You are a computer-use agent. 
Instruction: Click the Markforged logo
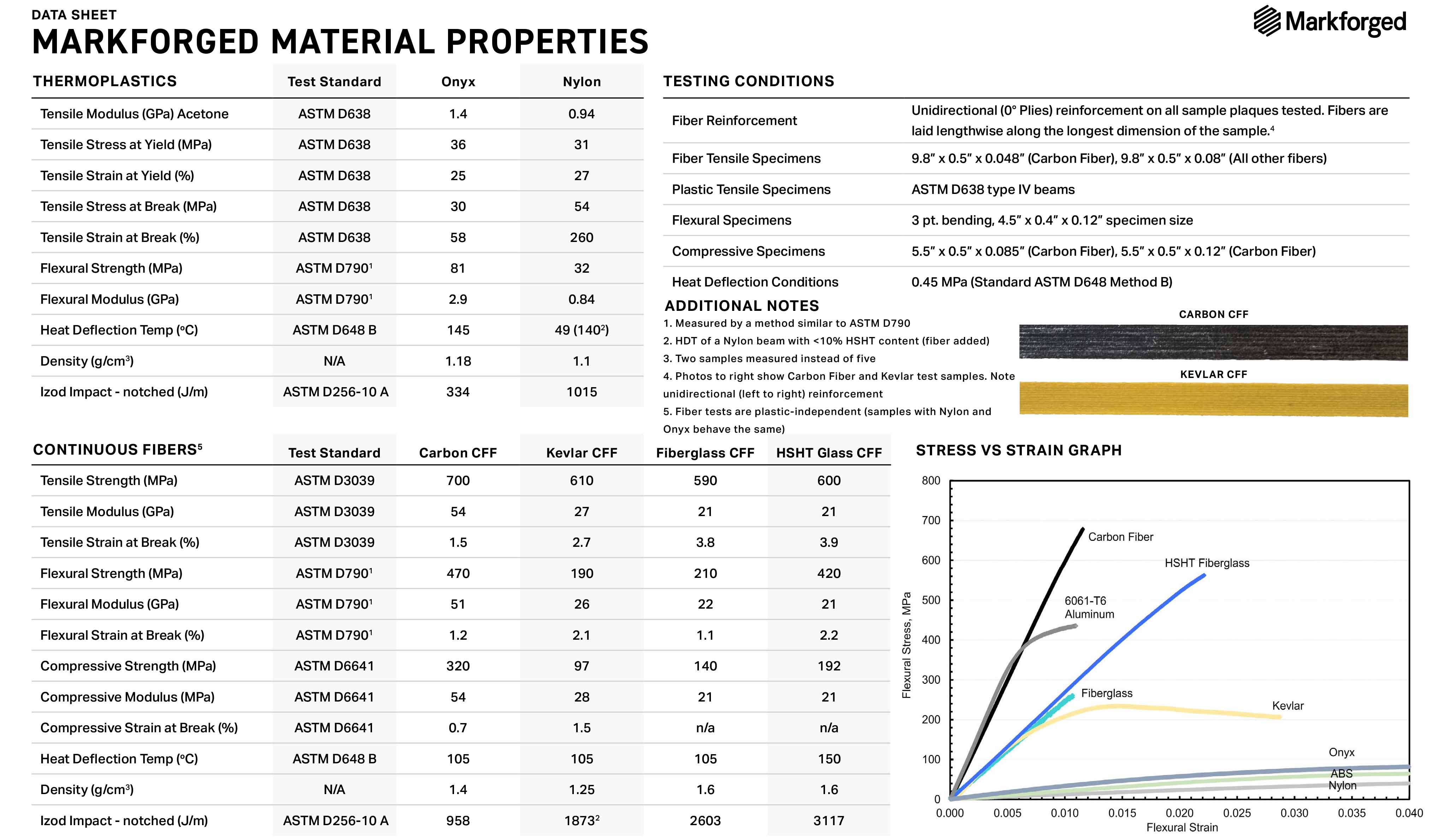(x=1330, y=22)
